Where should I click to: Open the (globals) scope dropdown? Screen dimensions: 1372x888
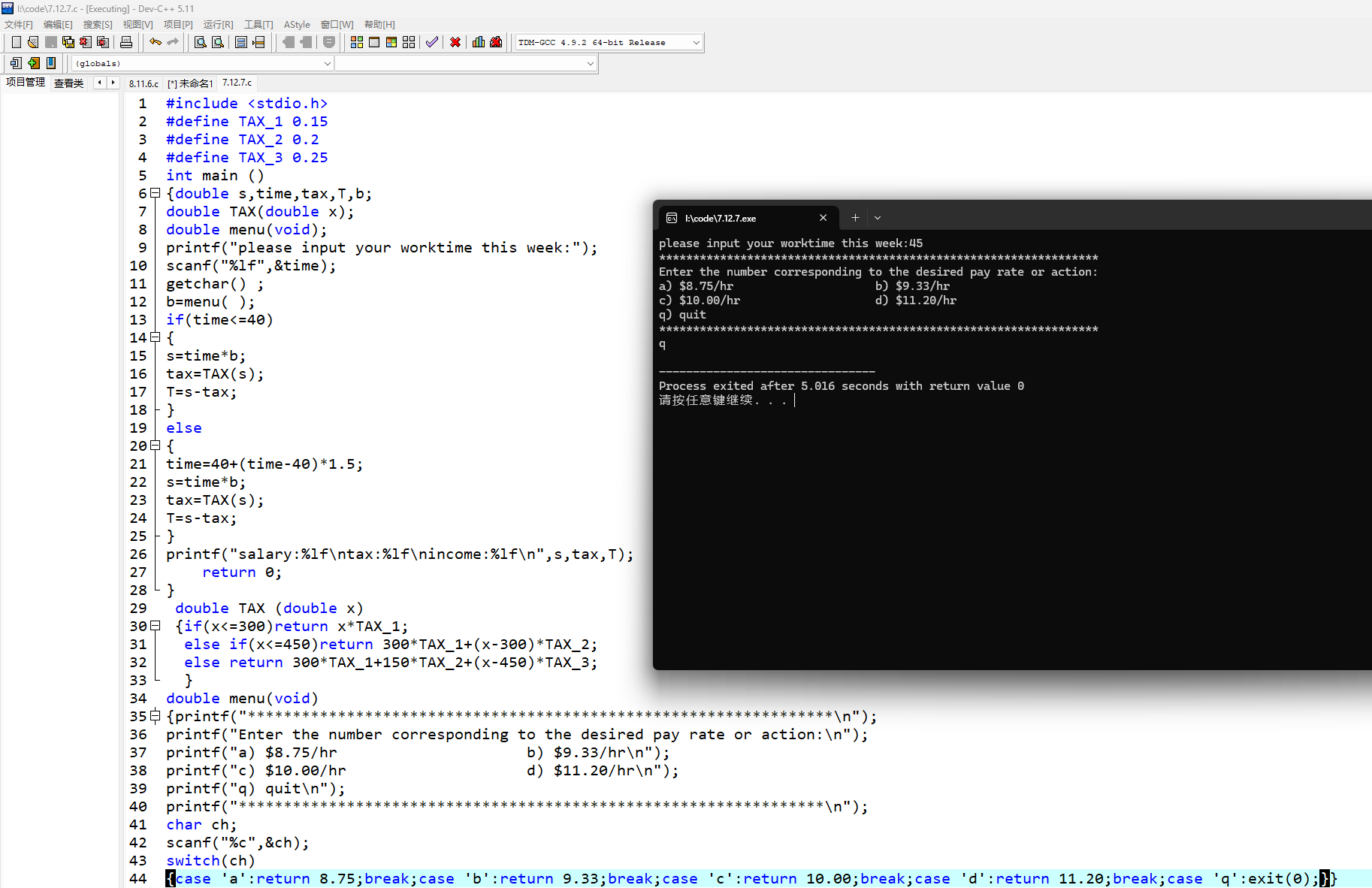202,63
